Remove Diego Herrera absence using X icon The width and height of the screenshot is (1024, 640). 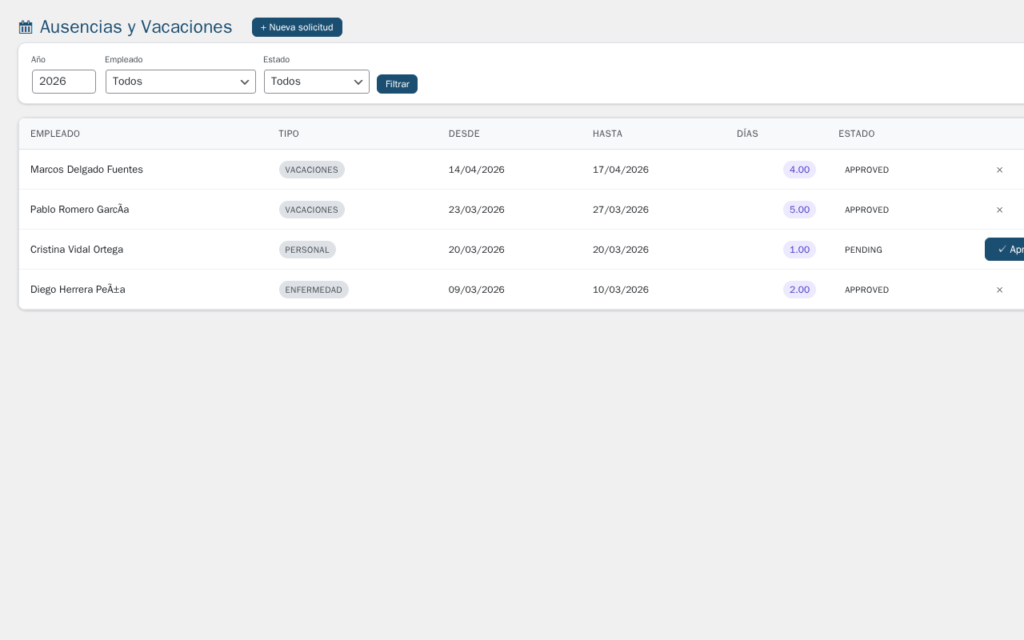(x=999, y=290)
